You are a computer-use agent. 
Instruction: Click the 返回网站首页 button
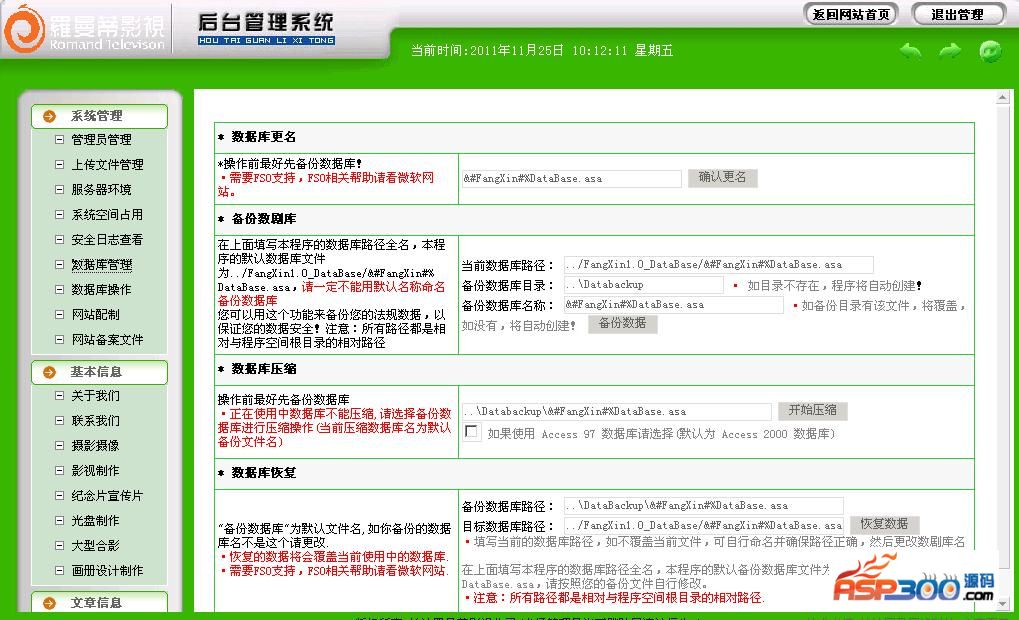point(851,14)
